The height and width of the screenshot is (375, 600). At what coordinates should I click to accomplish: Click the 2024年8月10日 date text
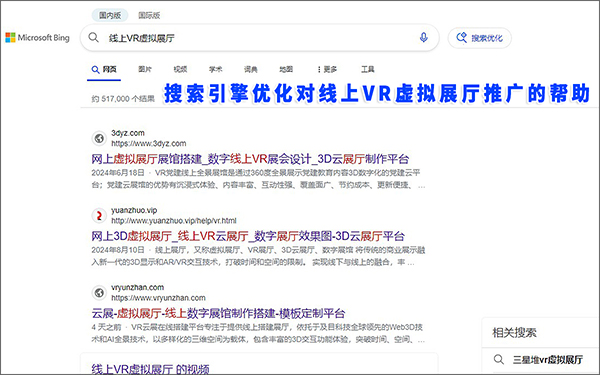point(118,250)
